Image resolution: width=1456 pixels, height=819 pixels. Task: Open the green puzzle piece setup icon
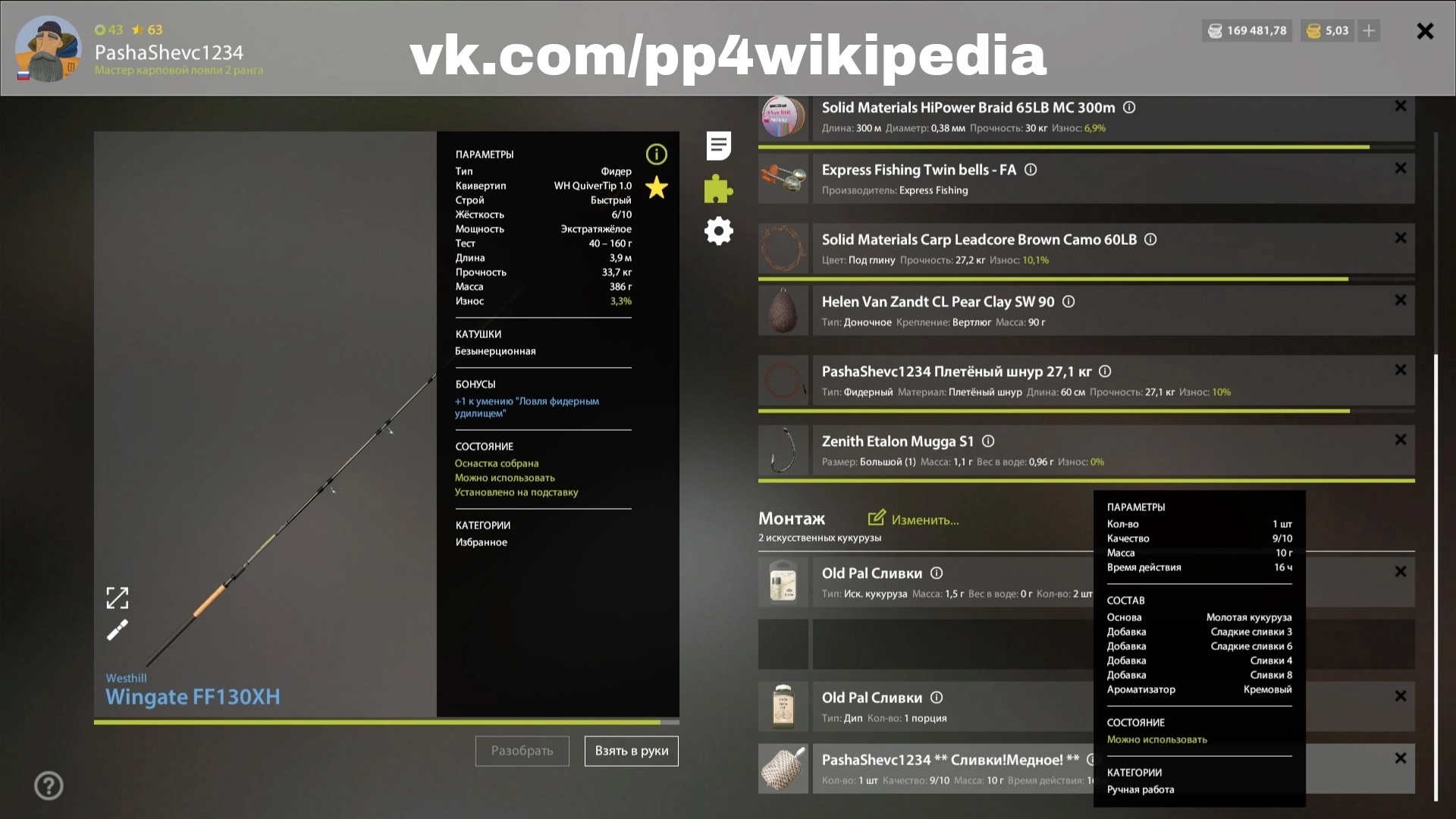718,189
